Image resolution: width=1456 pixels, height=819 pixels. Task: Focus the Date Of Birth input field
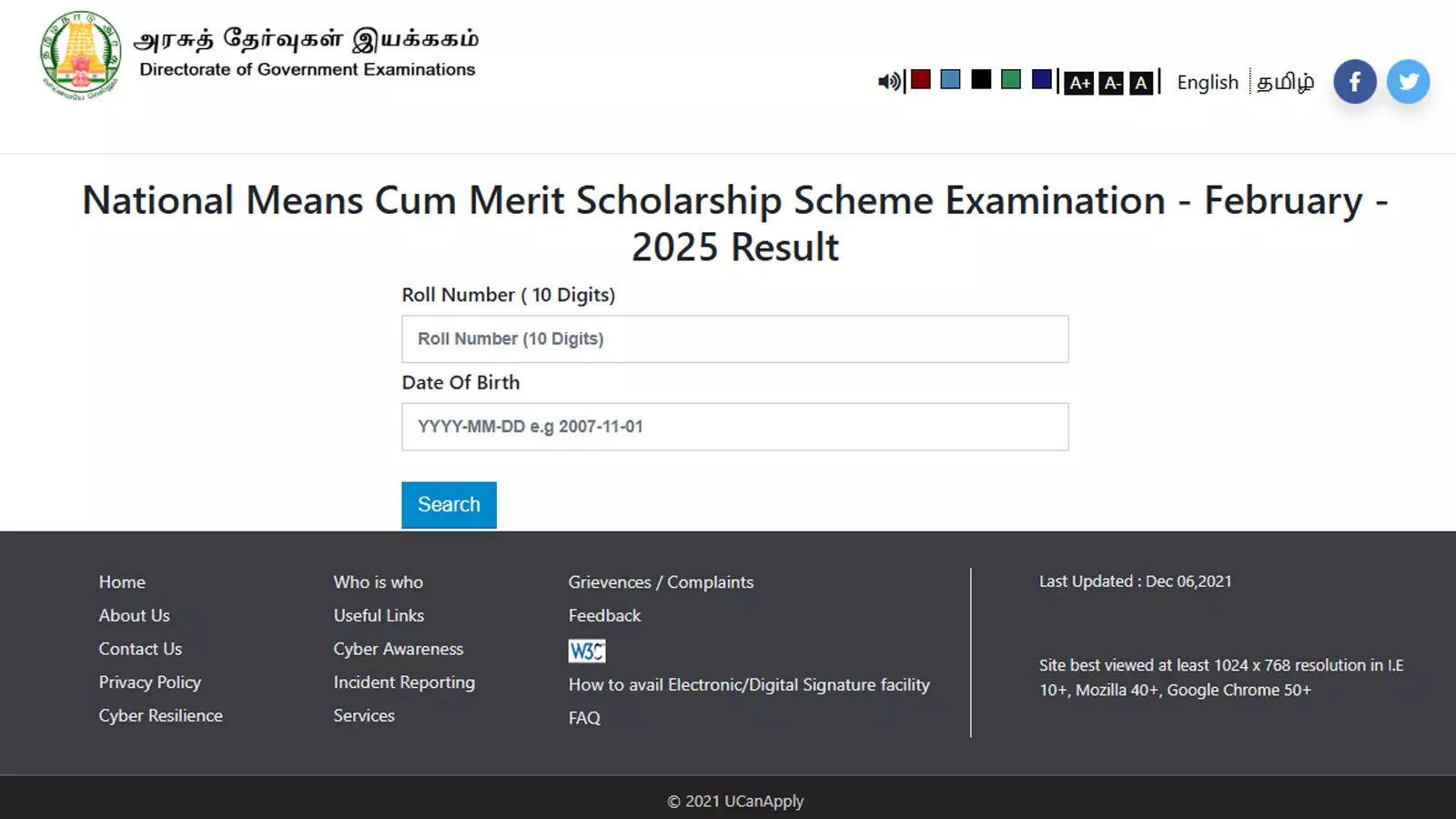(735, 427)
